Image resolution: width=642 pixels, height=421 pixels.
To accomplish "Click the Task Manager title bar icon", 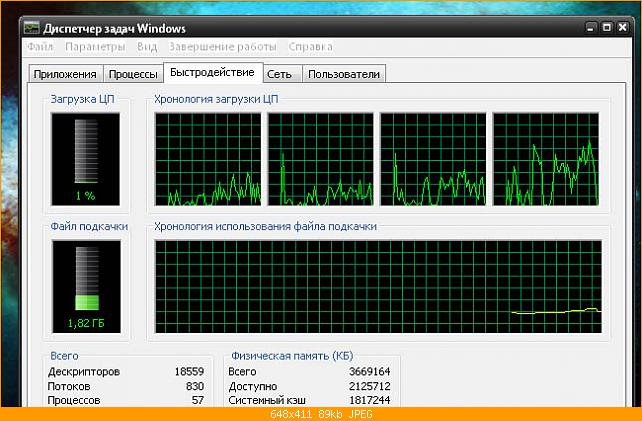I will 31,28.
